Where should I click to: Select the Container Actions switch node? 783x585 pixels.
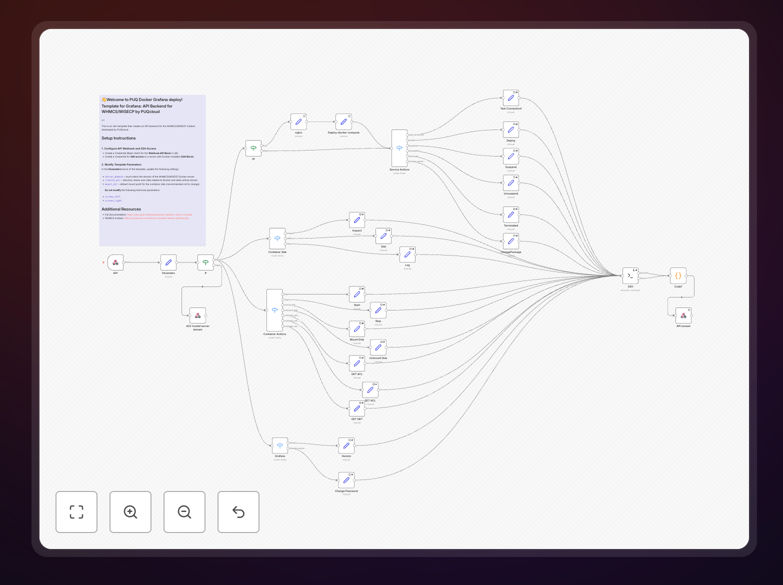[x=275, y=310]
